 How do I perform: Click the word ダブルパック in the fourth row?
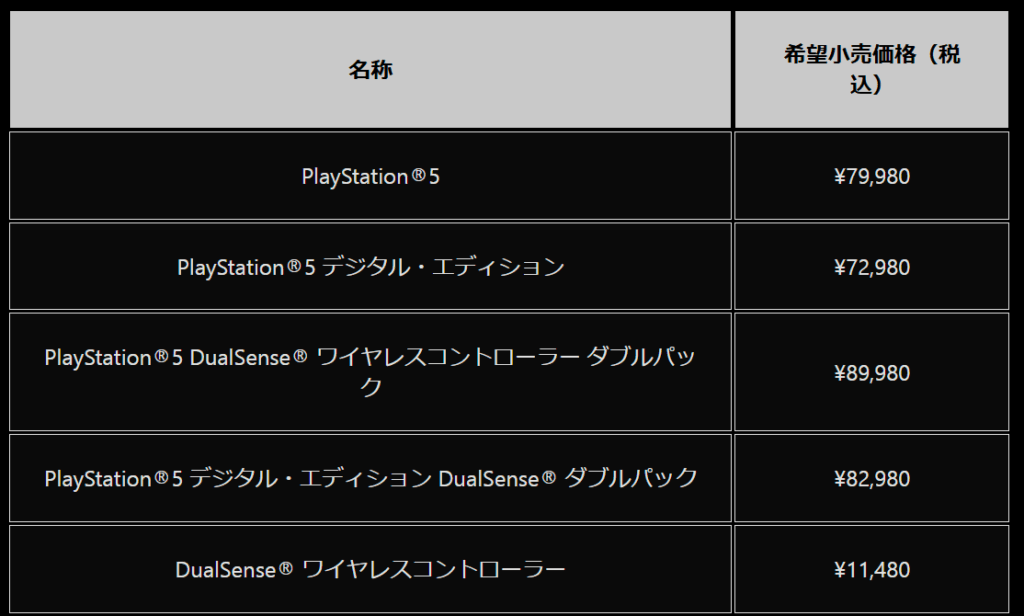click(630, 478)
